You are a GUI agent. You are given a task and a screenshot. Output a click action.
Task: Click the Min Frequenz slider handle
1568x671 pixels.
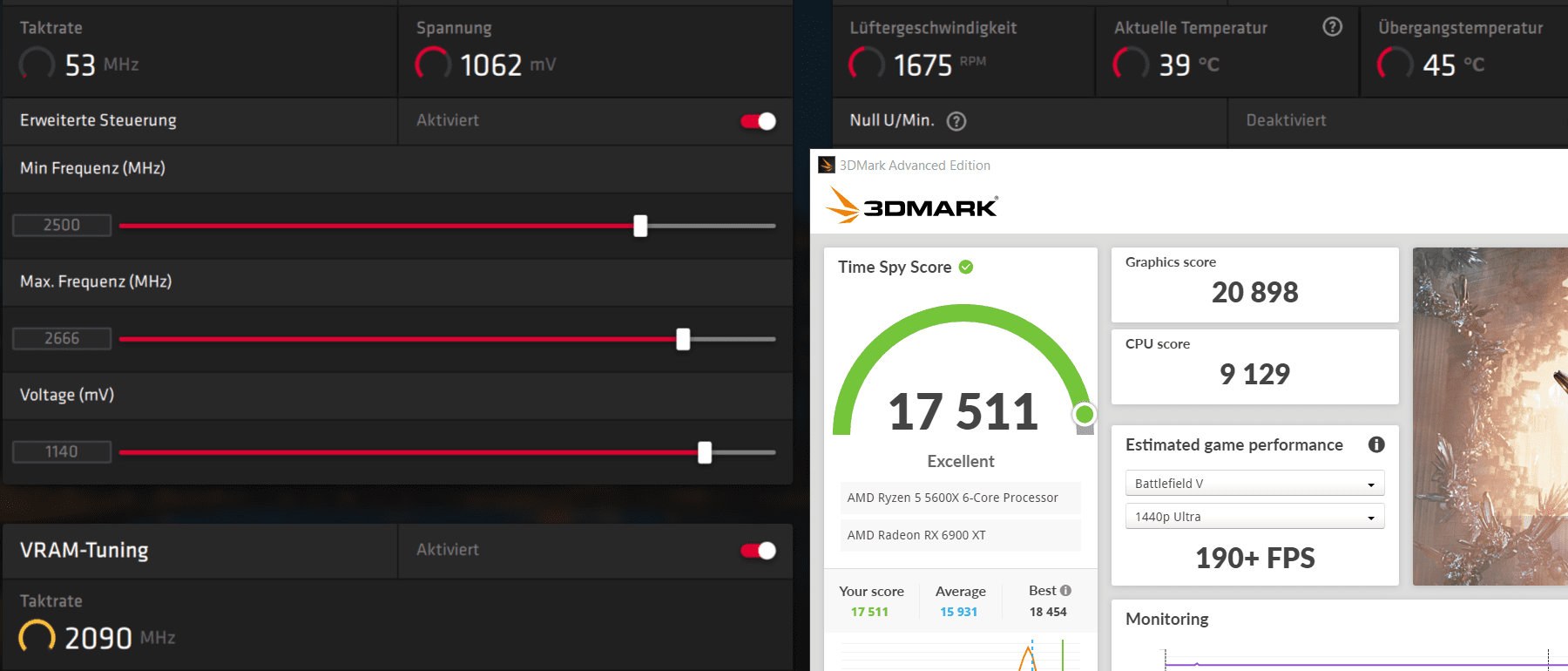[640, 226]
